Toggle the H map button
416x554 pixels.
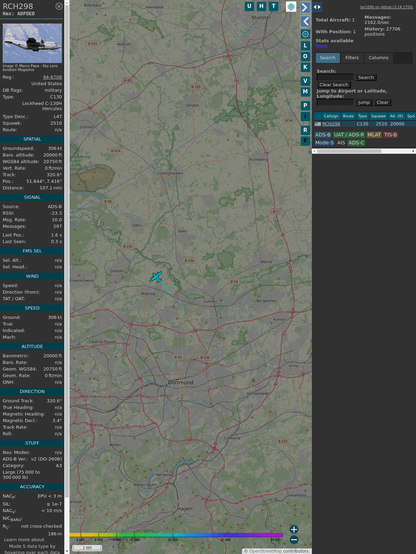(x=261, y=6)
